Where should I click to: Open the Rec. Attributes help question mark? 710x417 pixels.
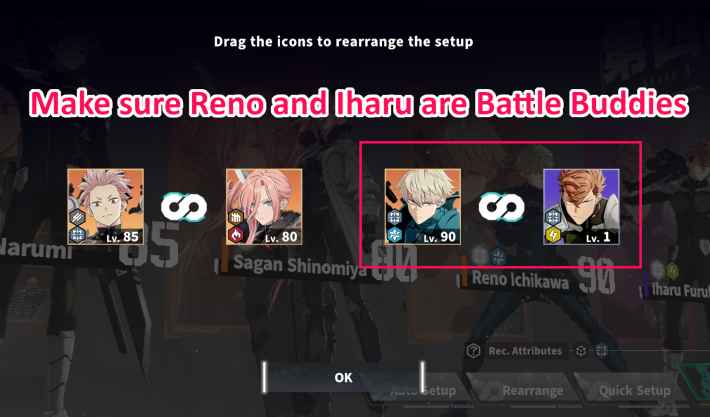point(473,350)
